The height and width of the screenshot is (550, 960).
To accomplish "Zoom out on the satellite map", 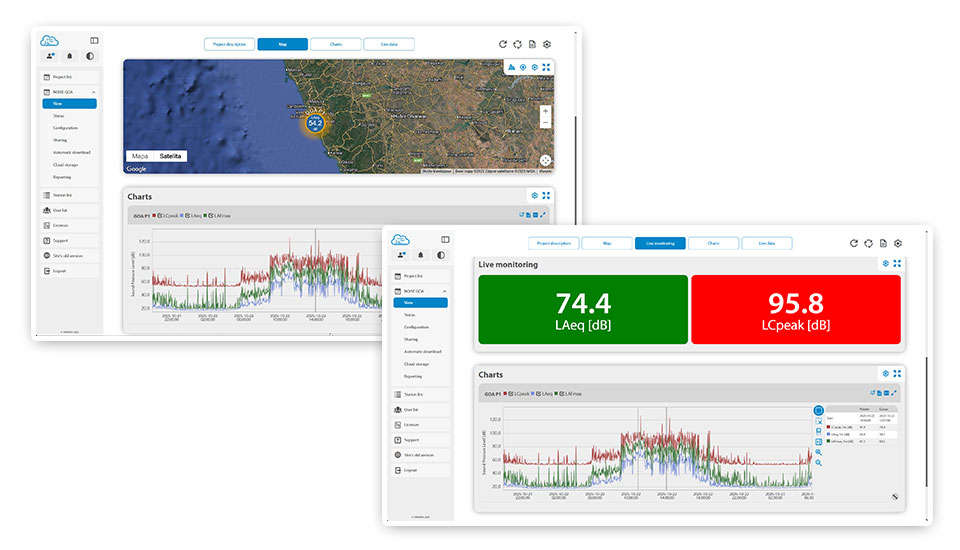I will pyautogui.click(x=545, y=122).
